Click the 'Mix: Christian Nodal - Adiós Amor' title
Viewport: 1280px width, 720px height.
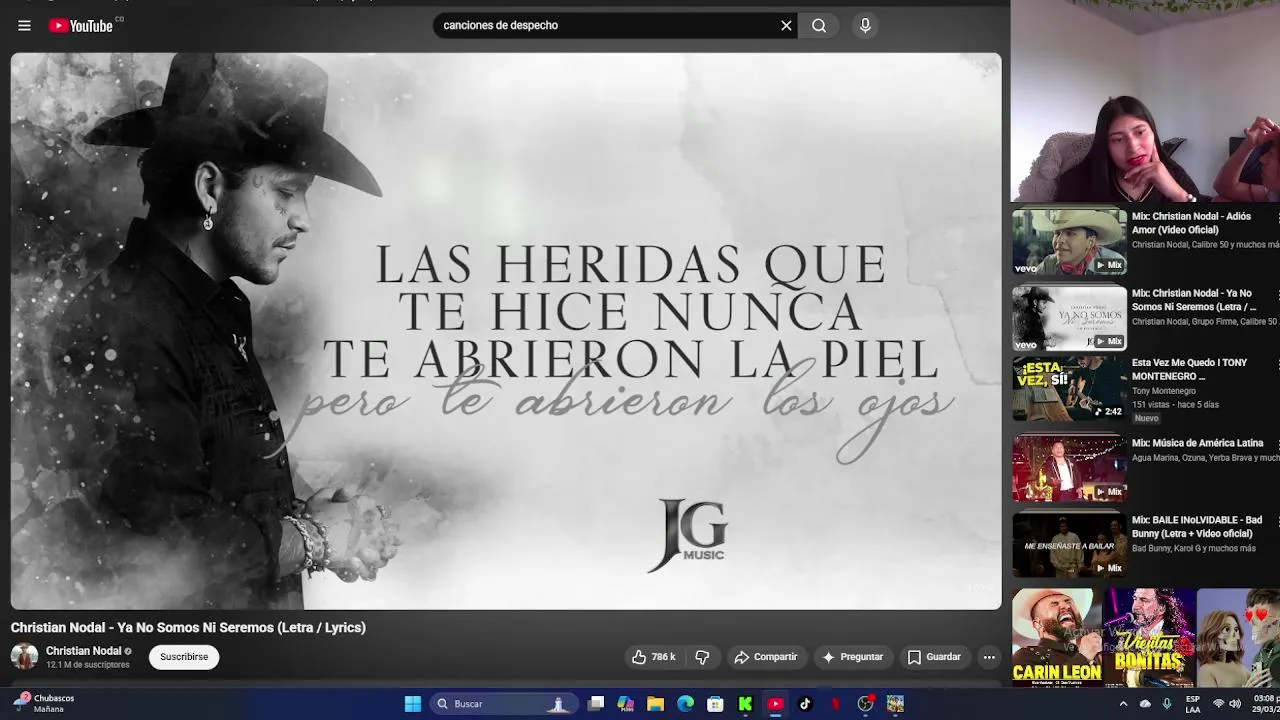[x=1191, y=223]
